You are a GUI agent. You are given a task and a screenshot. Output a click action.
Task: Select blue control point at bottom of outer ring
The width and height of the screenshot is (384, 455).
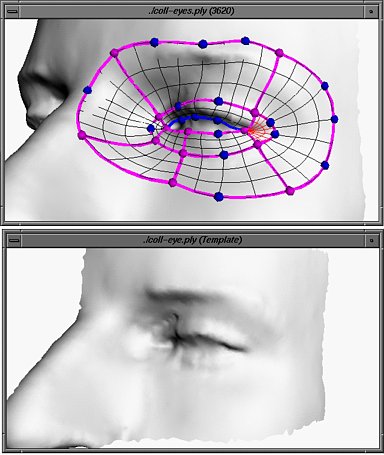point(219,197)
